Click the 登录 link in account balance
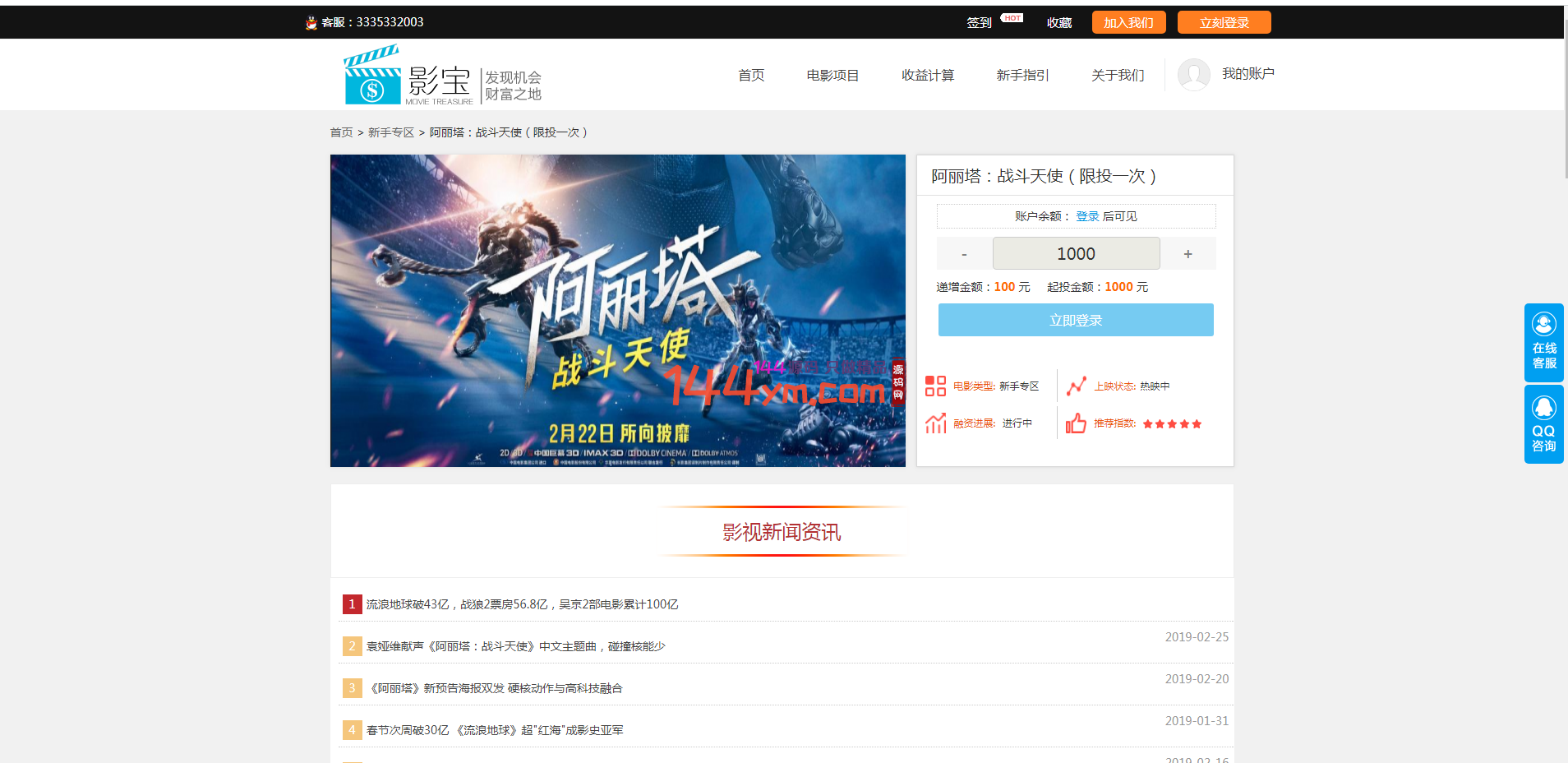Viewport: 1568px width, 763px height. (1087, 216)
